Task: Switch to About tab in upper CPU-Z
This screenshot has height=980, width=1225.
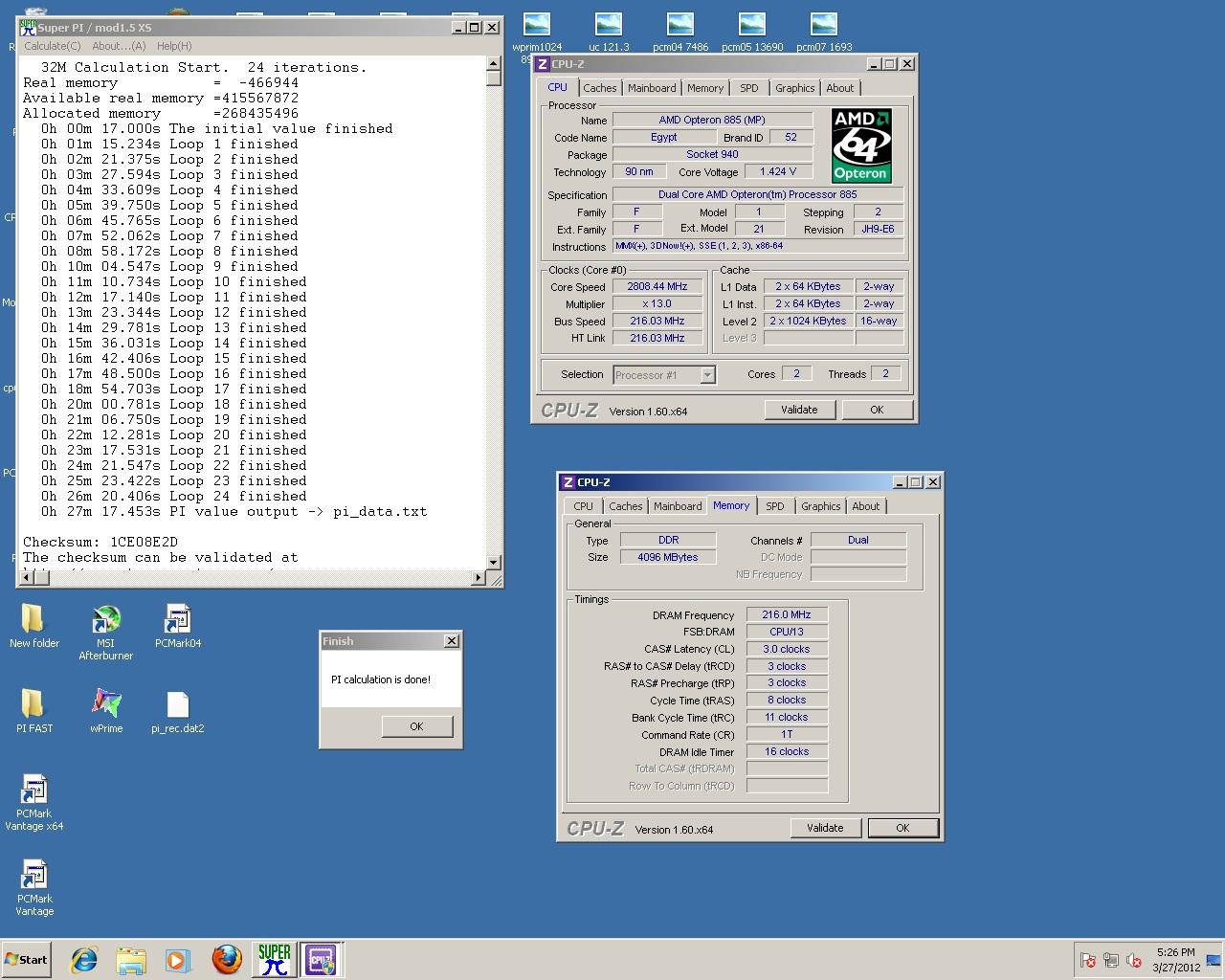Action: pos(840,88)
